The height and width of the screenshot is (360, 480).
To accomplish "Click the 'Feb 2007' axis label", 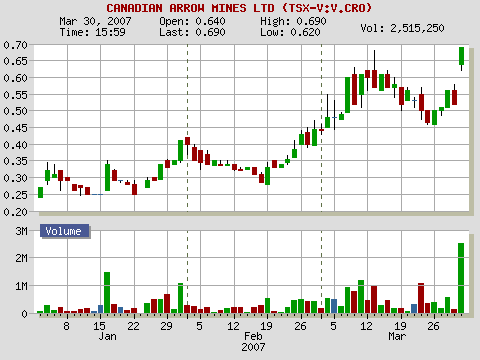I will click(x=253, y=342).
